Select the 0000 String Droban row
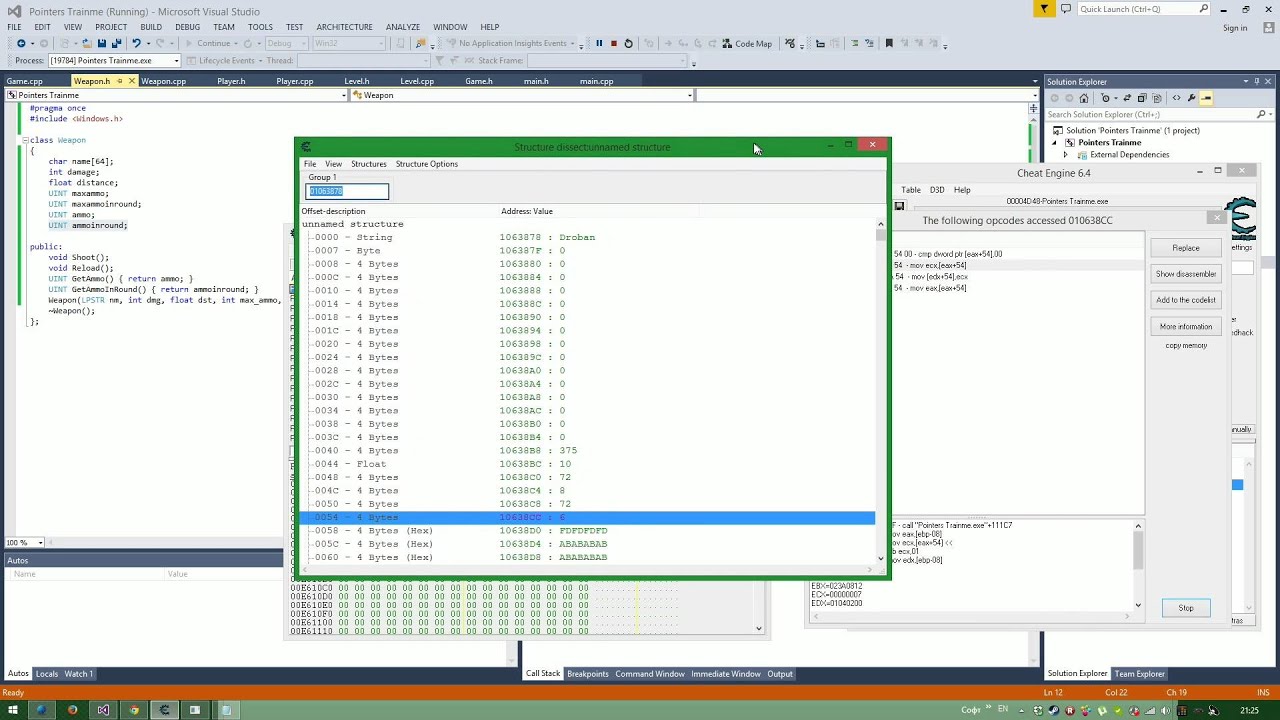The image size is (1280, 720). [x=587, y=237]
